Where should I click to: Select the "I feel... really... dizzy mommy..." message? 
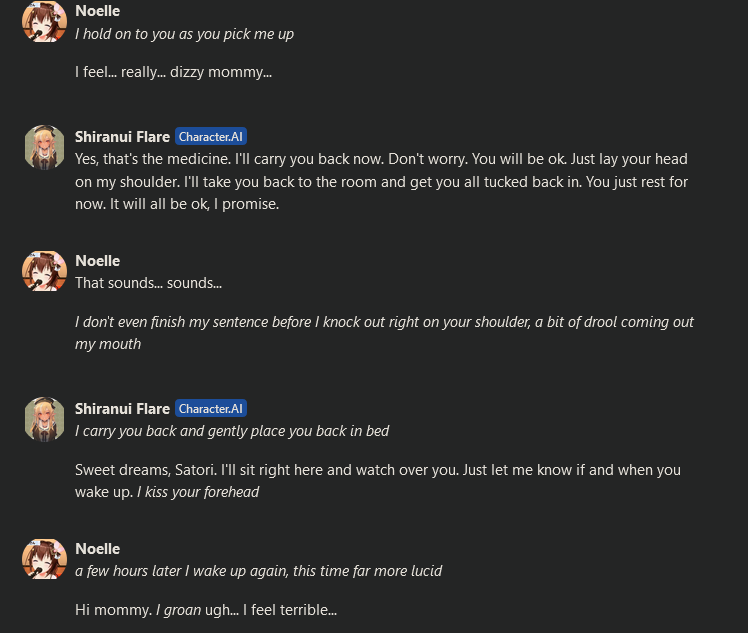click(x=173, y=72)
